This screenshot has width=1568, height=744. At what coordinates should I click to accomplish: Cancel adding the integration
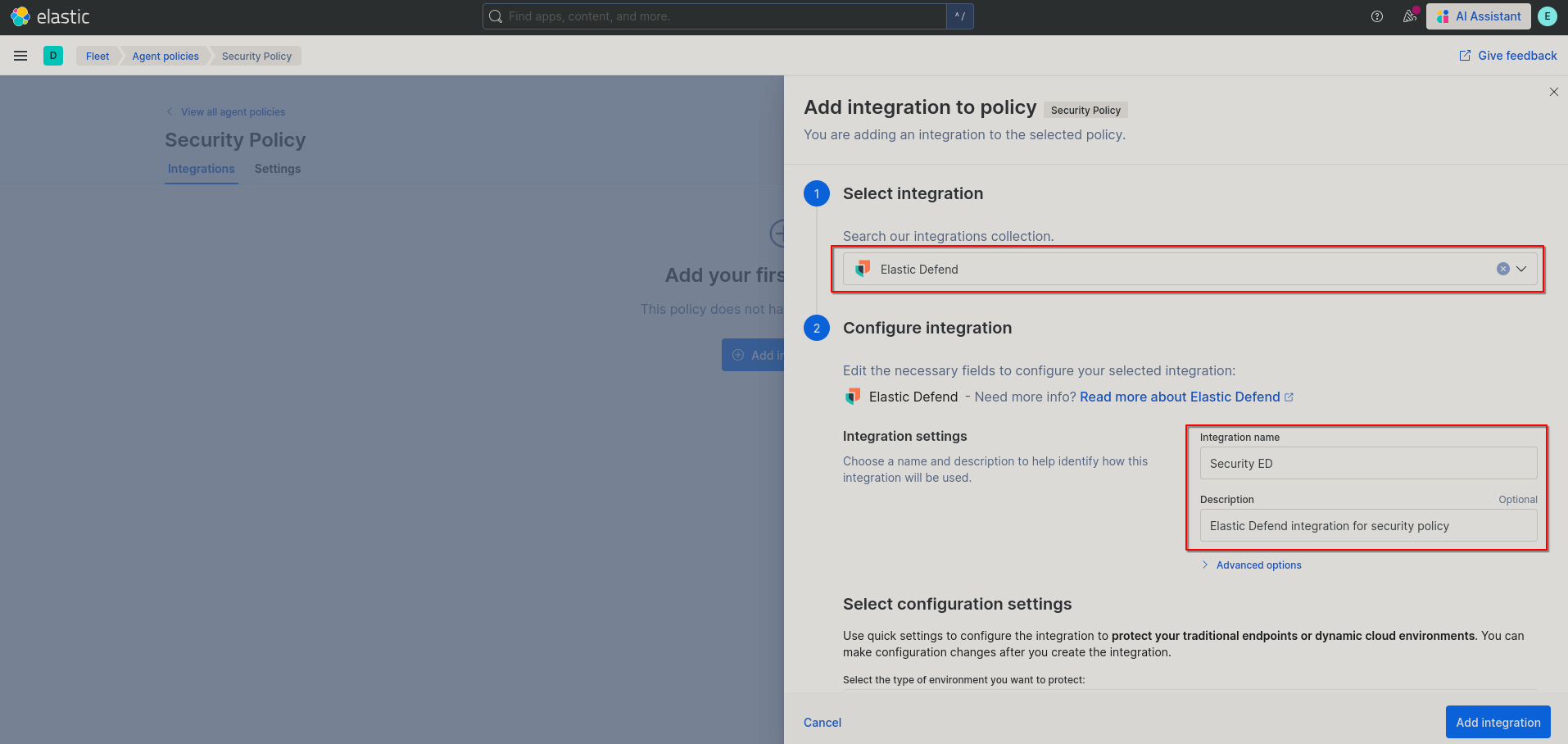(823, 723)
